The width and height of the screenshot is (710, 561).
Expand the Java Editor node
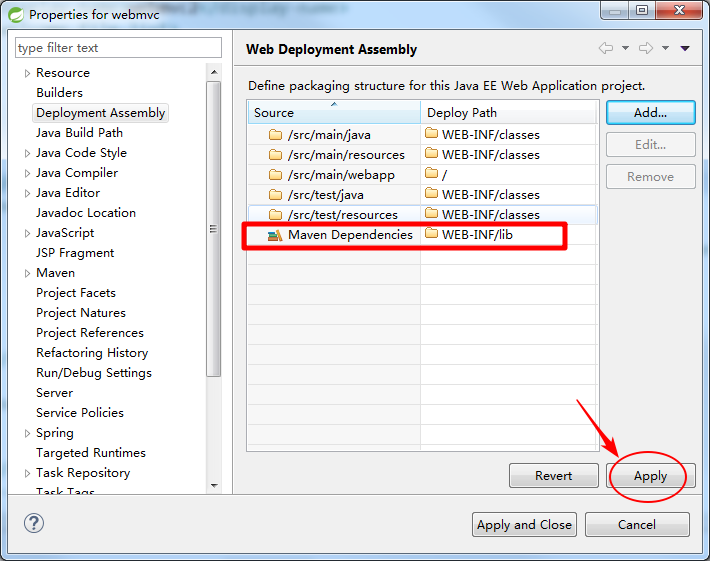tap(27, 193)
